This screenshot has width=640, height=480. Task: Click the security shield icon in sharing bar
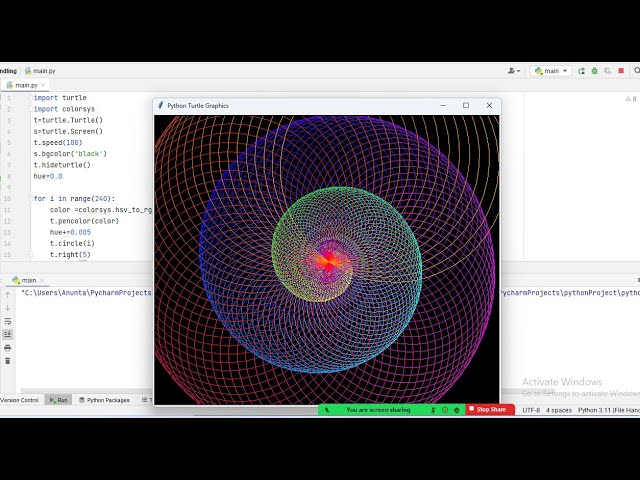(457, 410)
